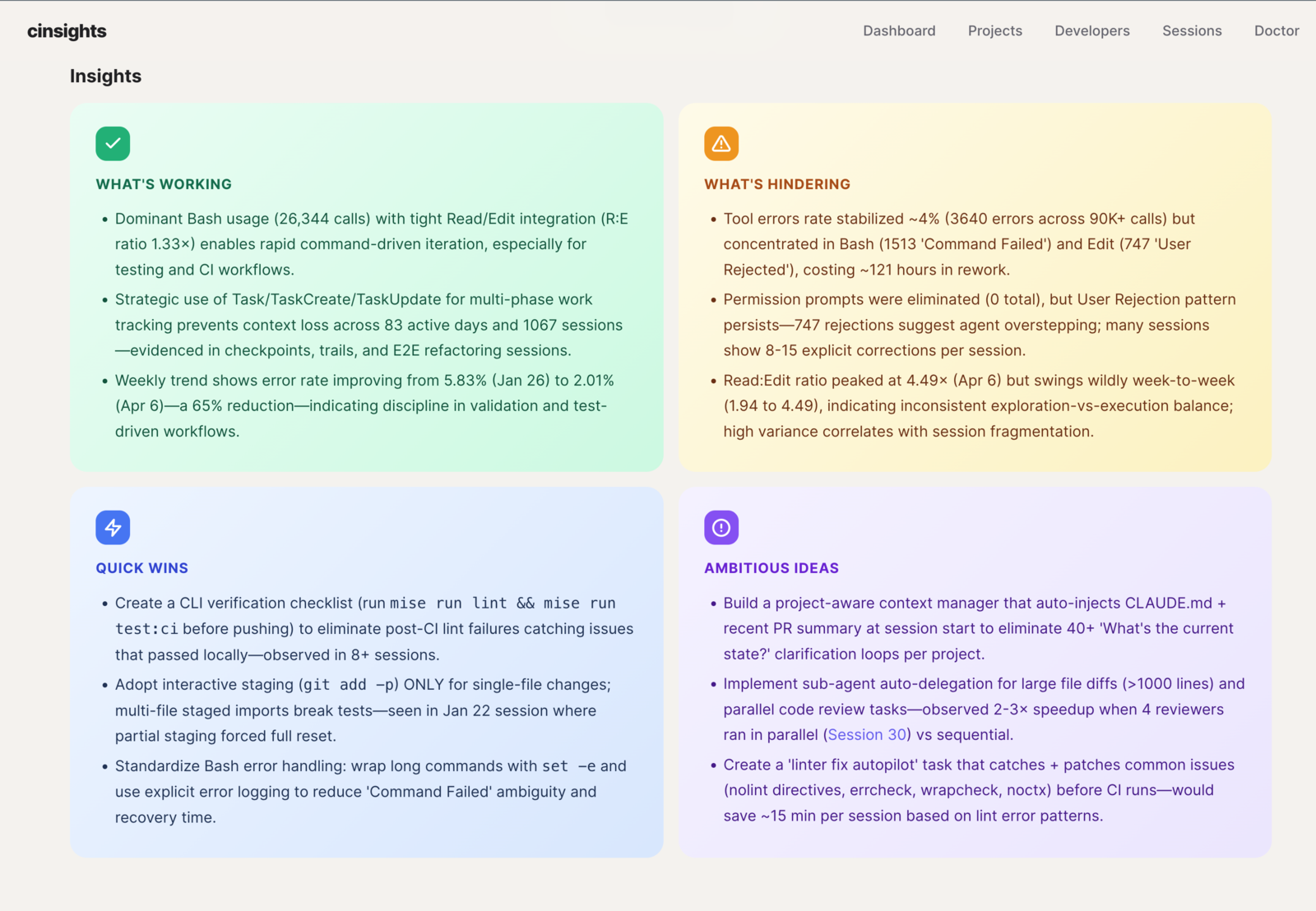Open the Doctor page
This screenshot has width=1316, height=911.
pos(1277,30)
